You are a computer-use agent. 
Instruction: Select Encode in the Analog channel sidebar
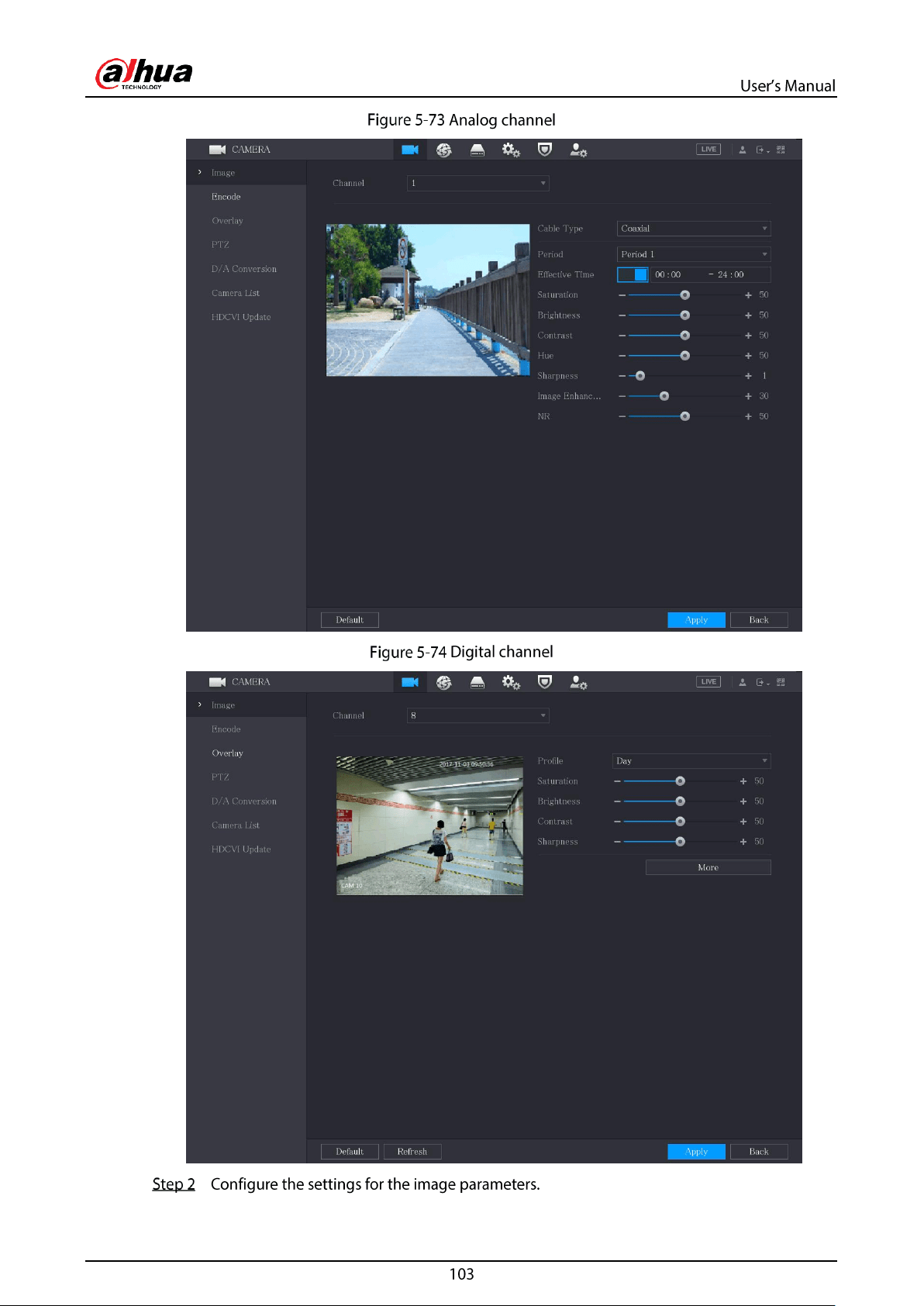[226, 197]
